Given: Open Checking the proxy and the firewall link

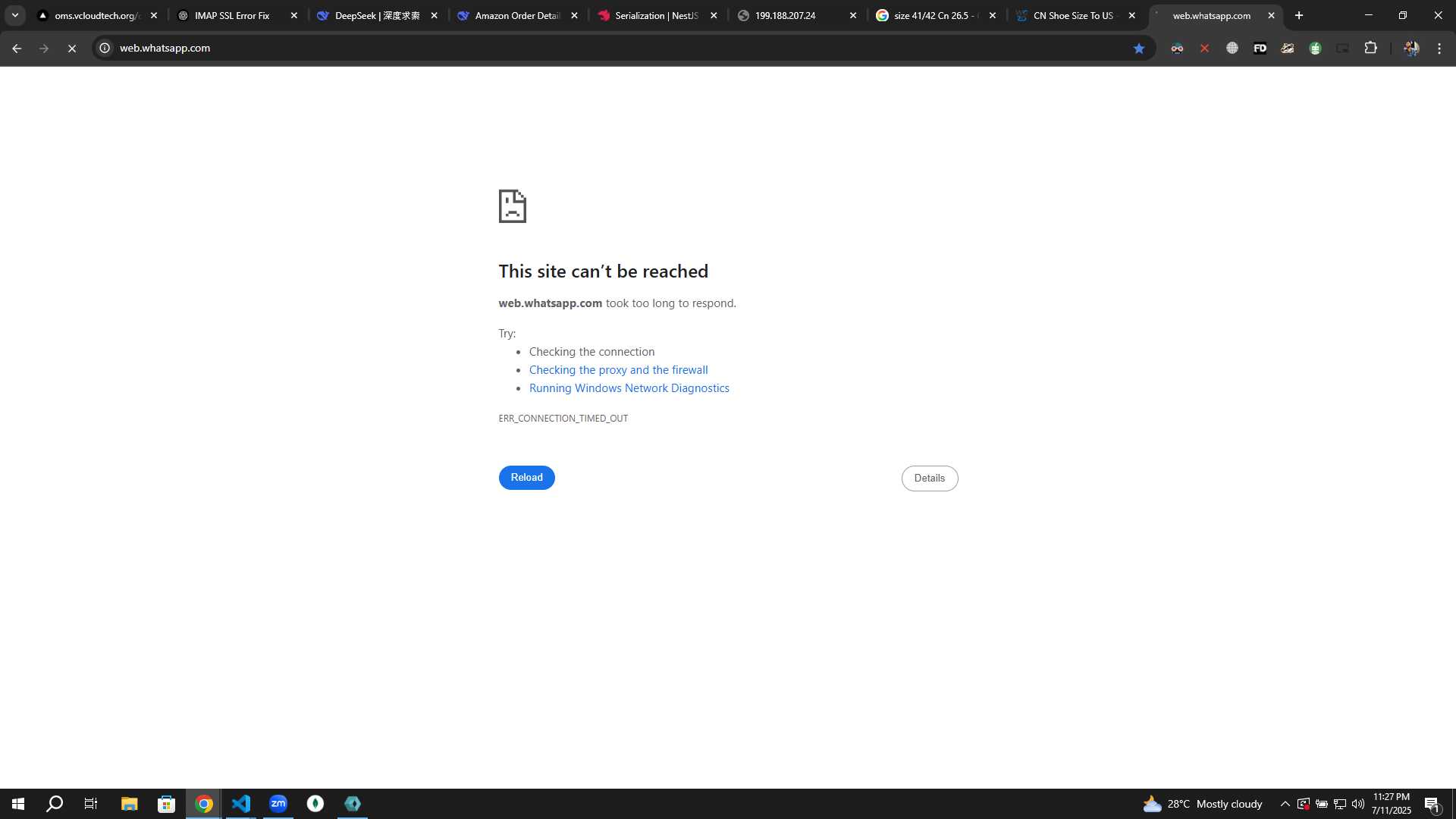Looking at the screenshot, I should pyautogui.click(x=618, y=370).
